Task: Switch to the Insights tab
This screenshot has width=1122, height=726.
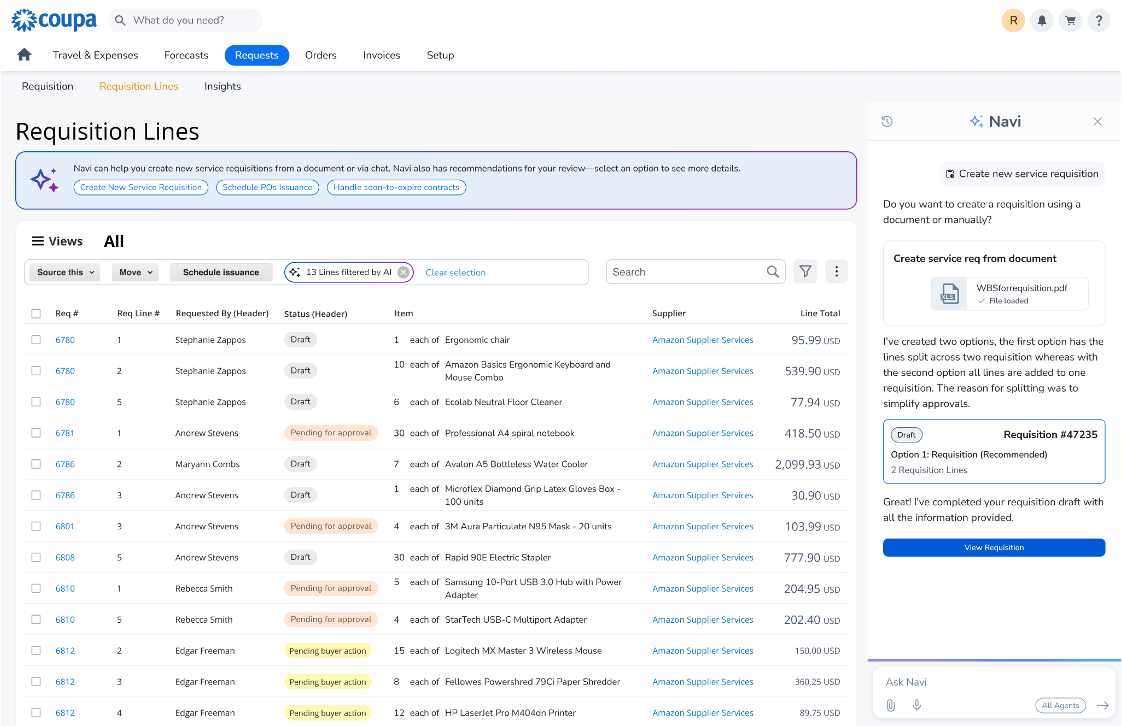Action: [x=223, y=87]
